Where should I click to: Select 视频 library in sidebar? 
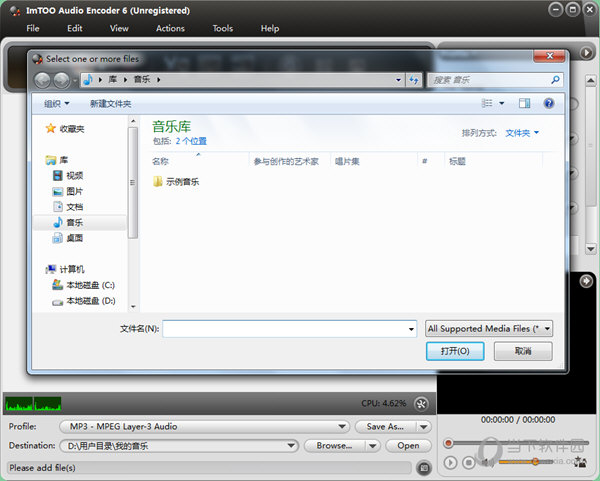[x=68, y=176]
